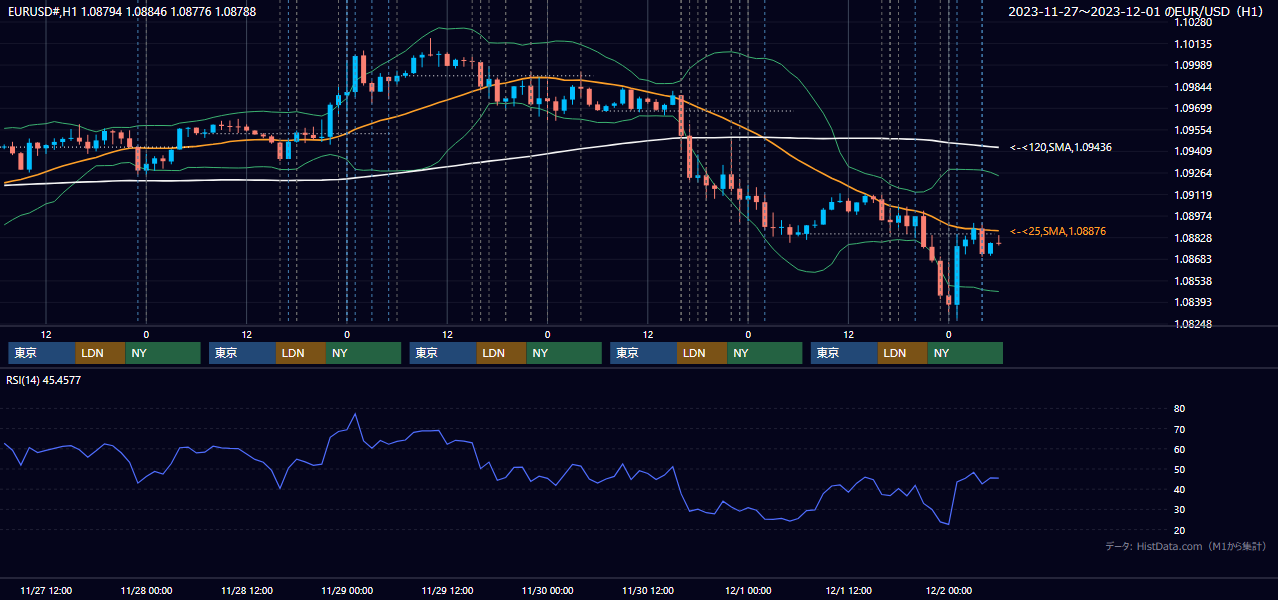Select the 120 SMA label reading 1.09436
This screenshot has width=1278, height=600.
point(1061,147)
